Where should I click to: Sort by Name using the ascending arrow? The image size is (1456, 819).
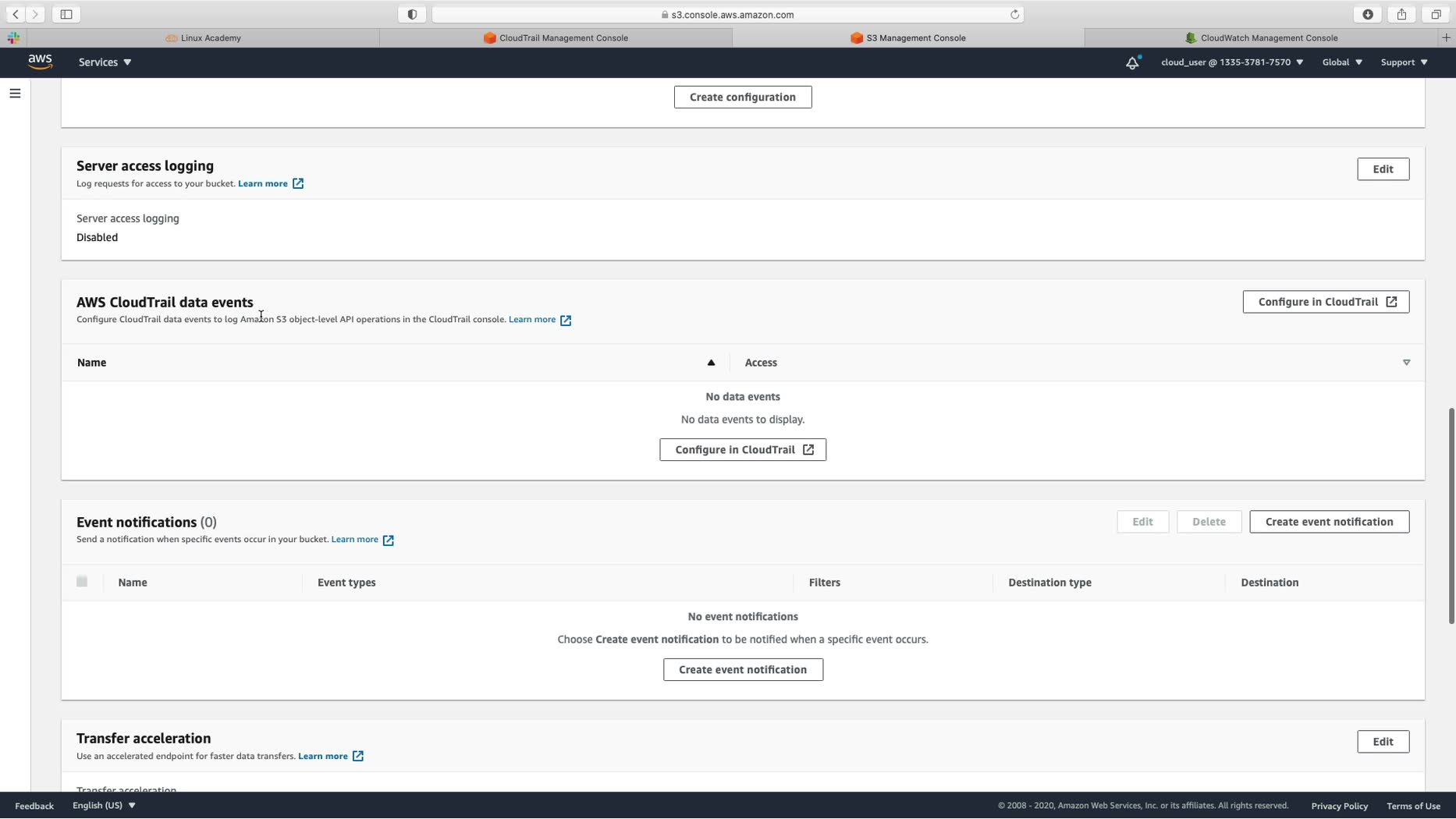(x=711, y=363)
